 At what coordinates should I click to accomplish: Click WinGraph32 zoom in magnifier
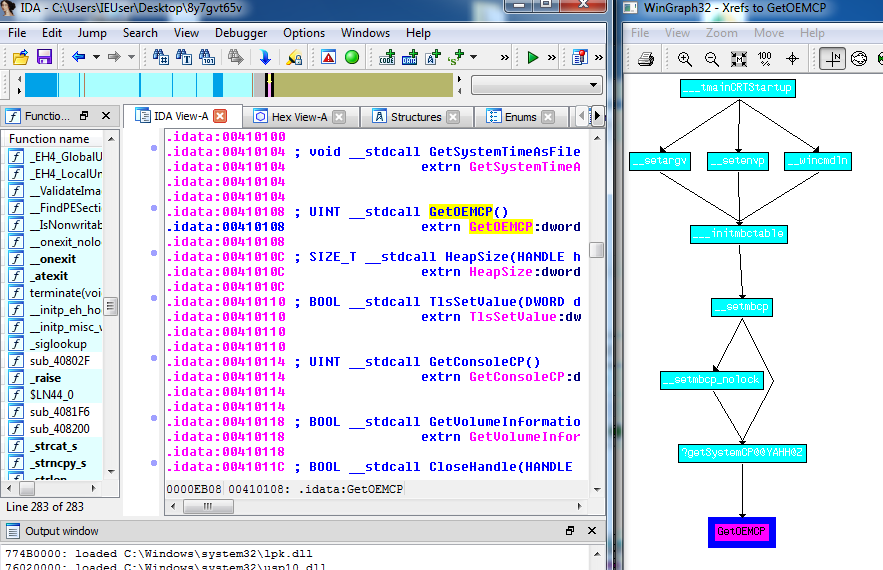pos(685,59)
